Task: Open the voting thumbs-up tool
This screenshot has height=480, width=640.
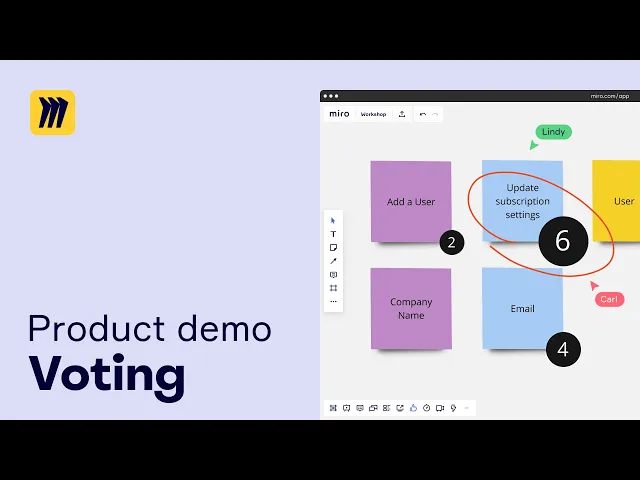Action: [x=413, y=408]
